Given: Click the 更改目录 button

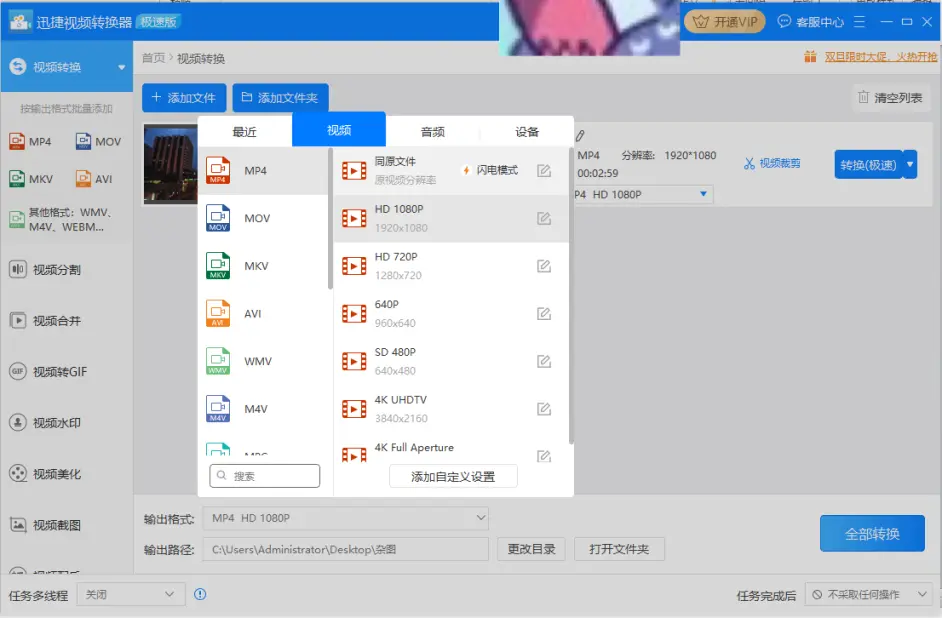Looking at the screenshot, I should point(531,549).
